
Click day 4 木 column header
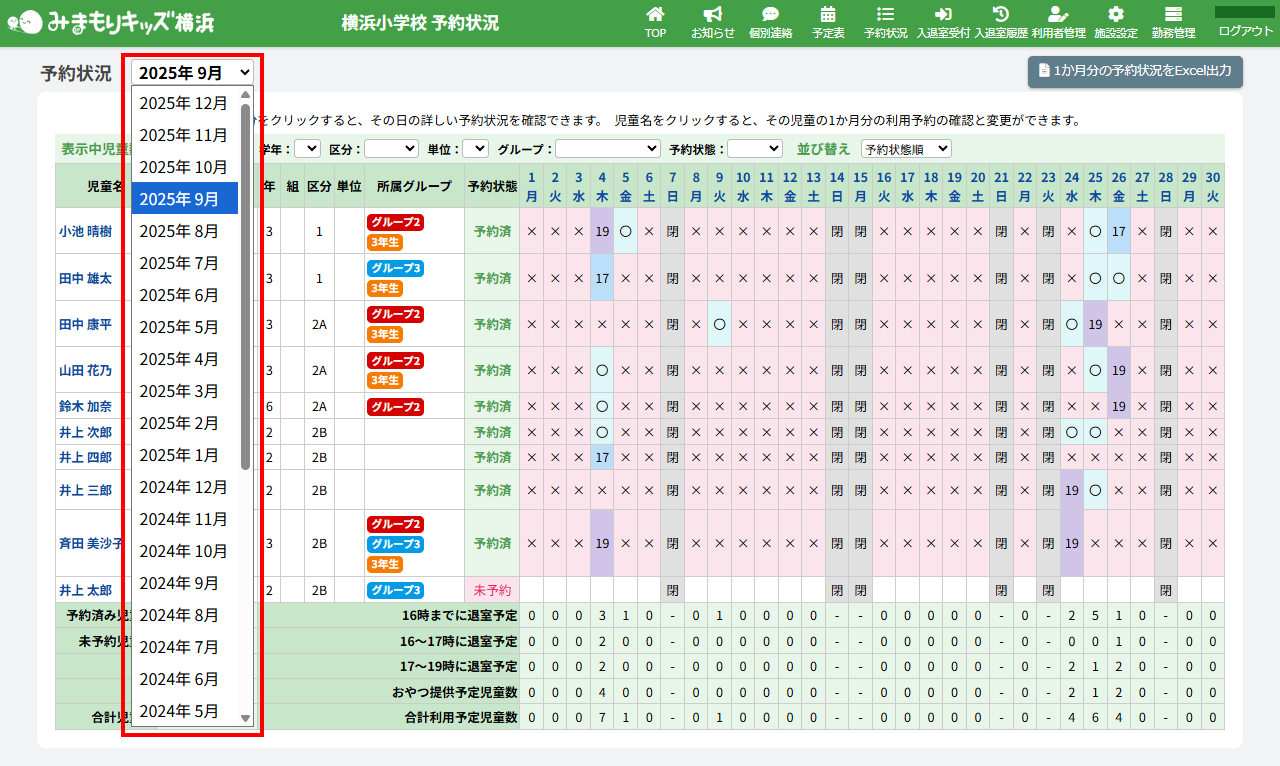(601, 186)
